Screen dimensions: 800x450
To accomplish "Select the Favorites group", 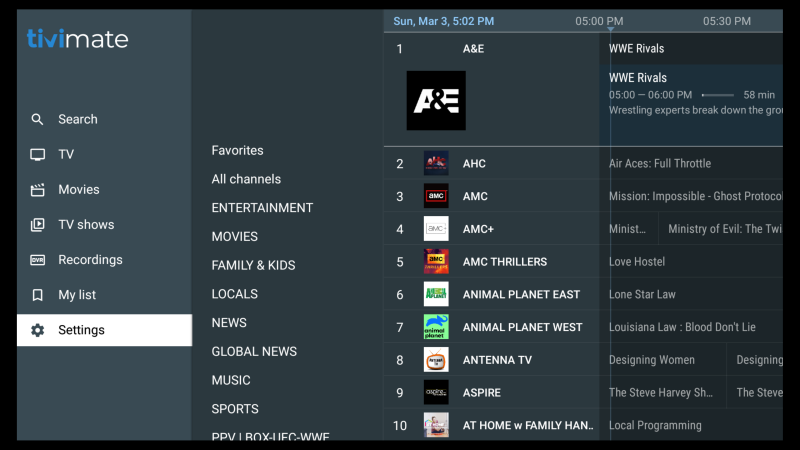I will (237, 151).
